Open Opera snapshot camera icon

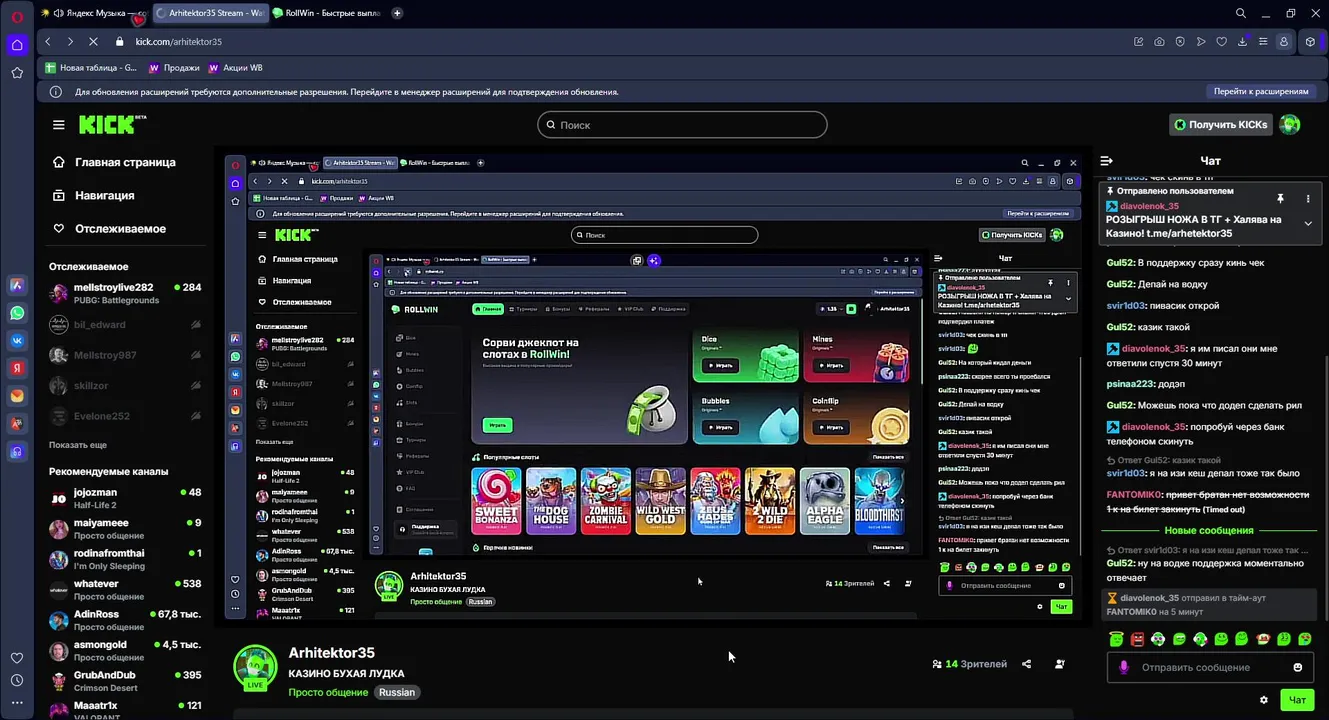(x=1159, y=42)
